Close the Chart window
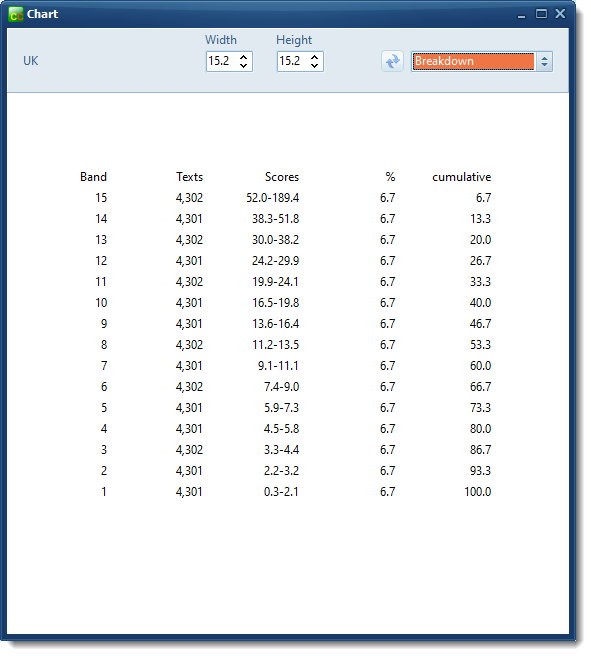Image resolution: width=591 pixels, height=656 pixels. 560,14
